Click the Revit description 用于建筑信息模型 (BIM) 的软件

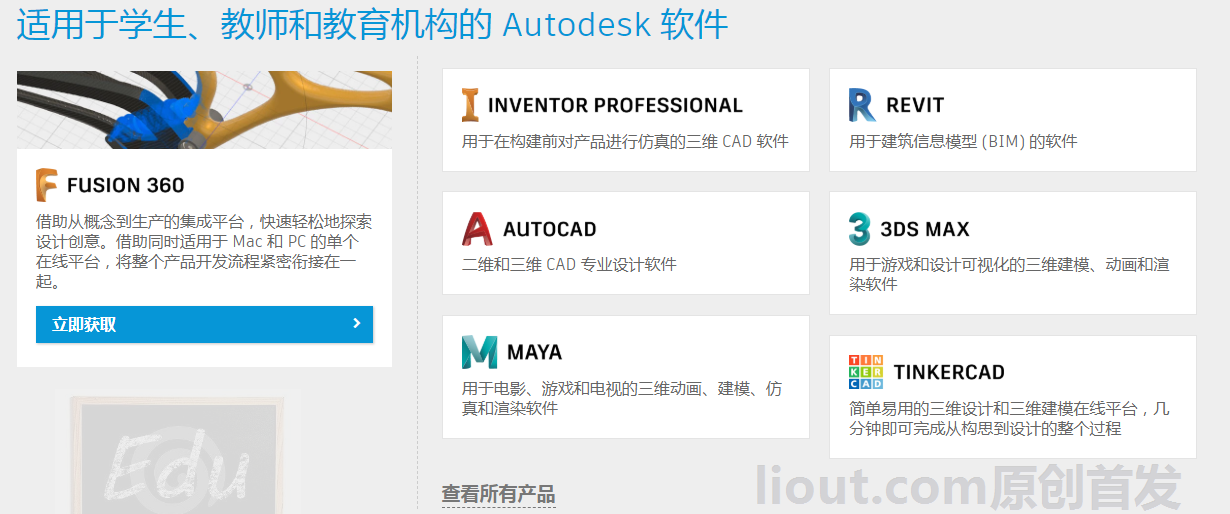pyautogui.click(x=963, y=141)
